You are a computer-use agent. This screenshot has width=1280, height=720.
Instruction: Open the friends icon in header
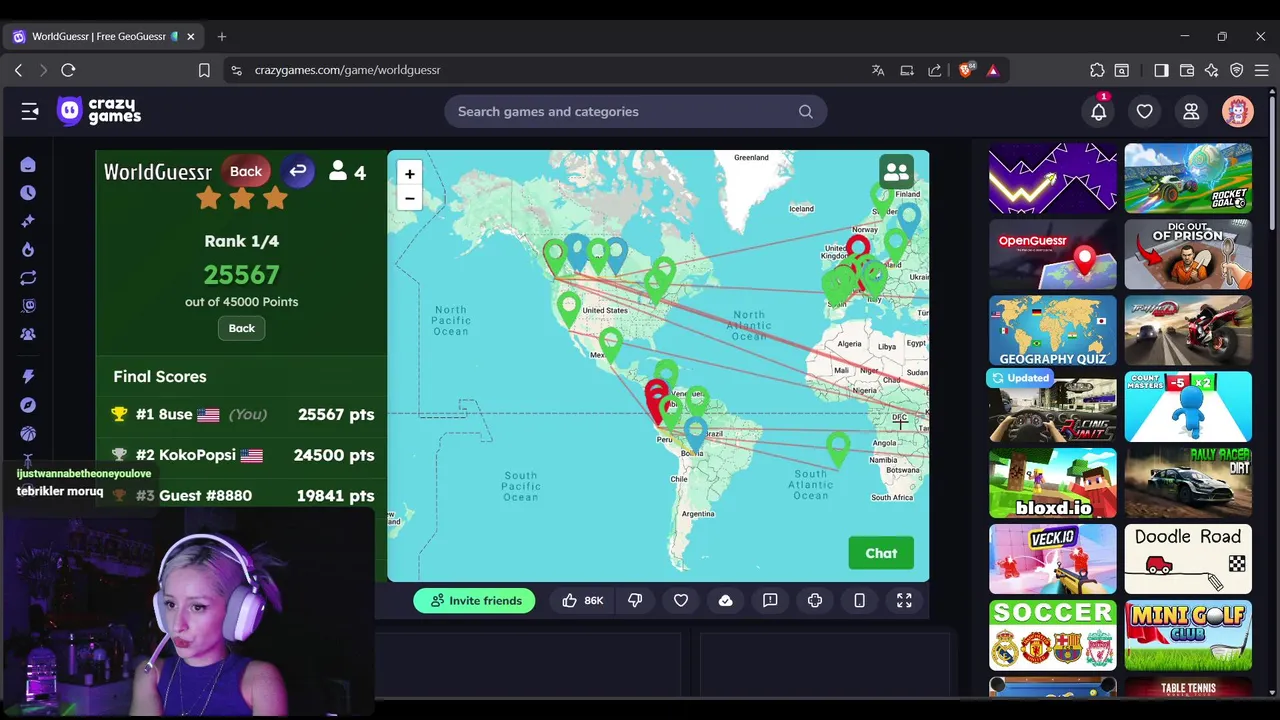[1191, 111]
